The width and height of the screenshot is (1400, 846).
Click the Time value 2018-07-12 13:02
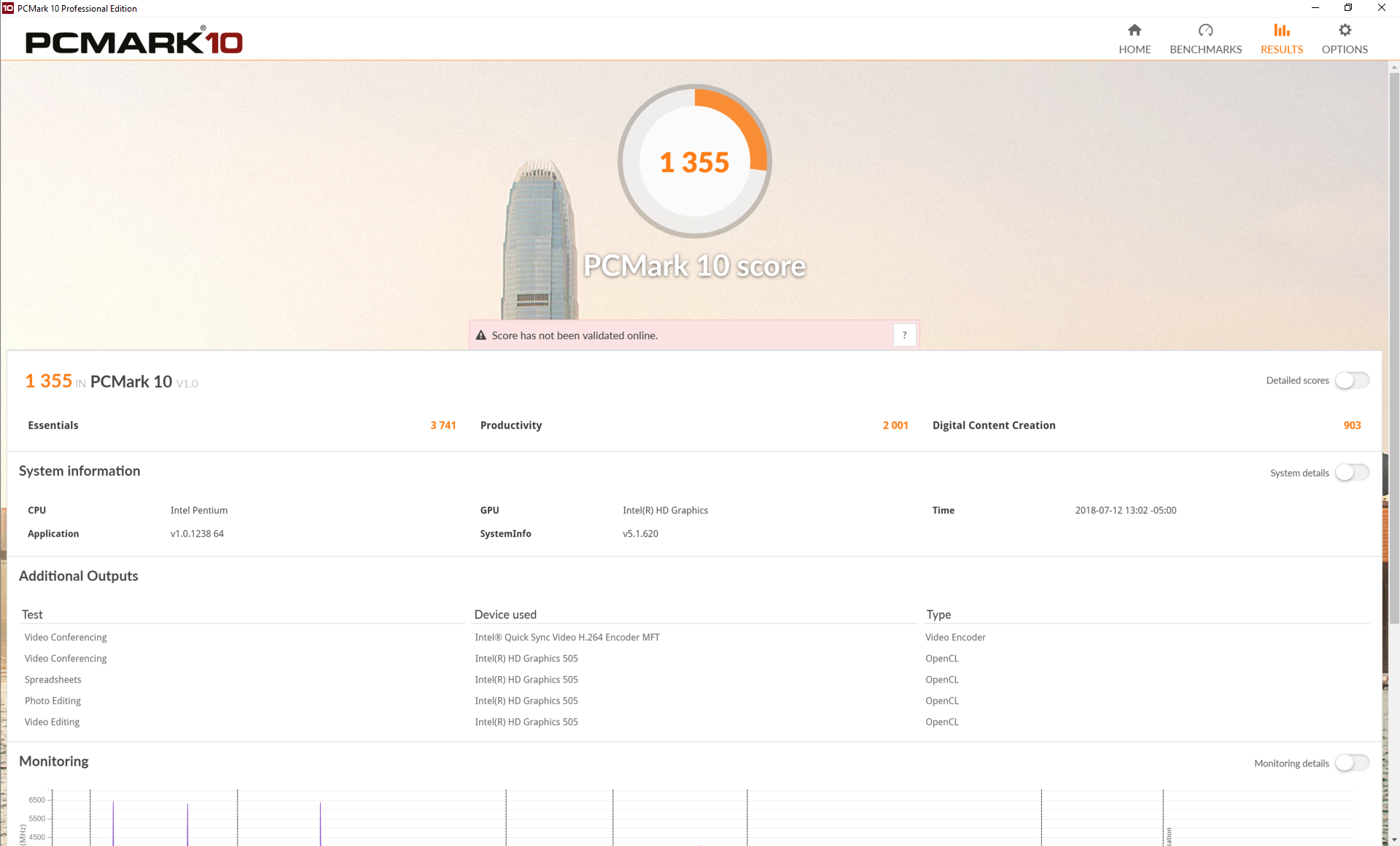click(x=1125, y=511)
